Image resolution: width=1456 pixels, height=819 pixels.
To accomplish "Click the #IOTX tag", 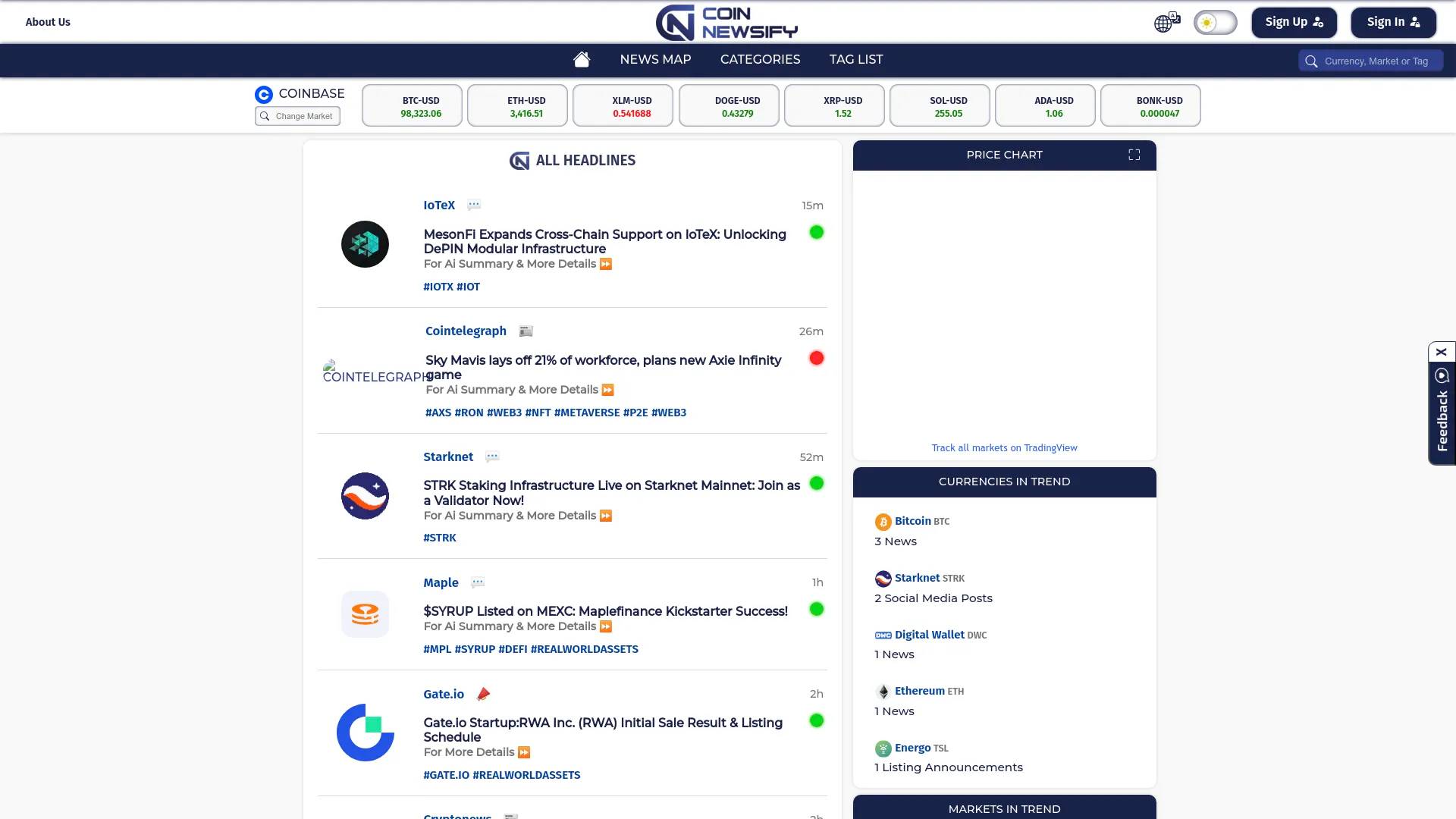I will click(x=438, y=287).
